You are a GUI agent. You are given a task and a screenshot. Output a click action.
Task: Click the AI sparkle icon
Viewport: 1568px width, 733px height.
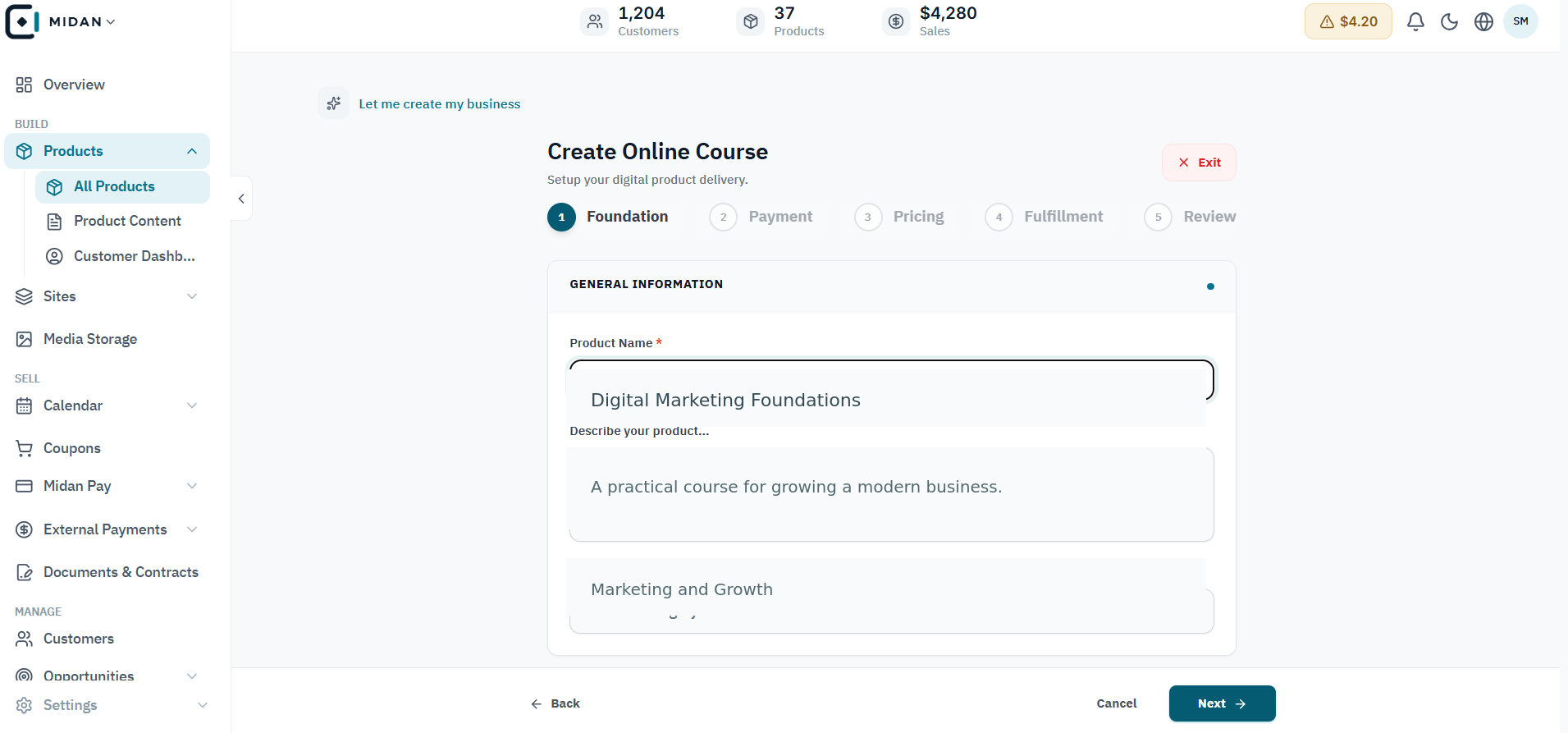point(334,103)
